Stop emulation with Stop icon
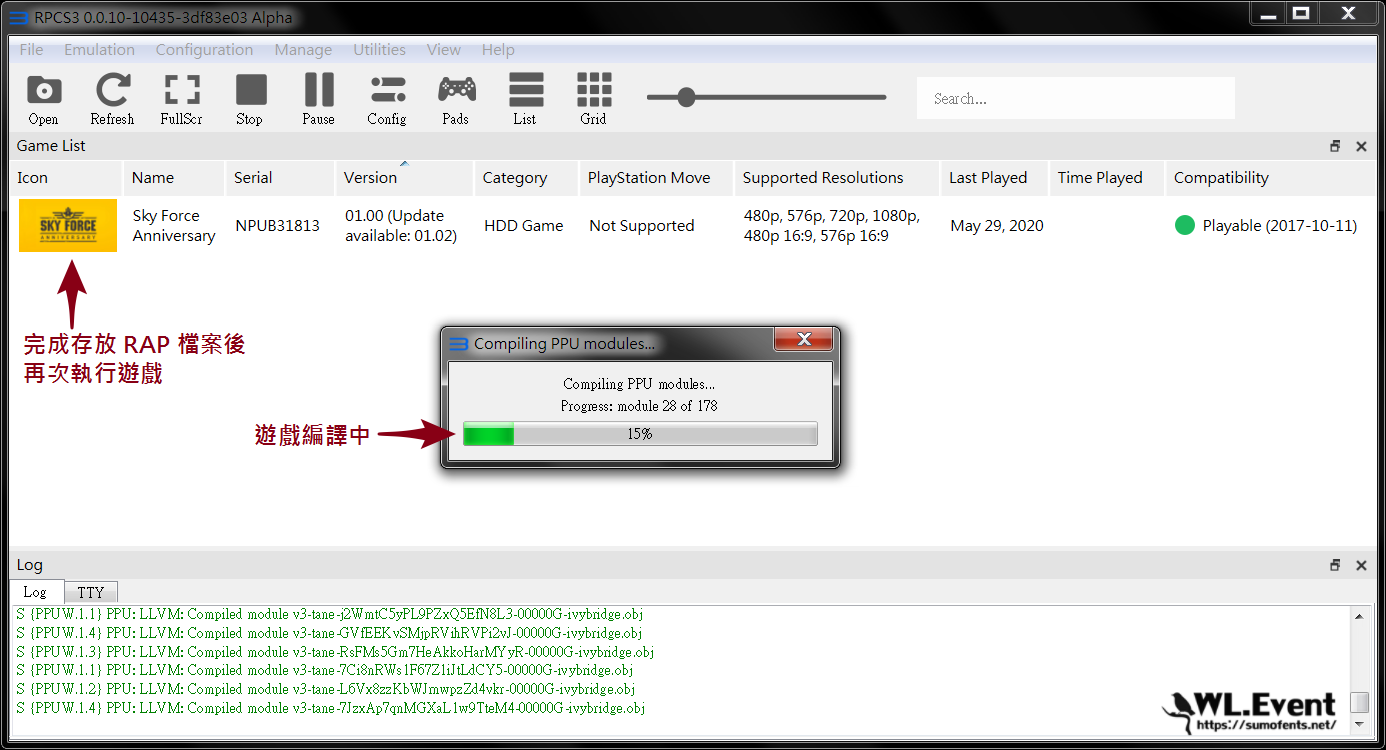This screenshot has height=750, width=1386. pos(250,99)
